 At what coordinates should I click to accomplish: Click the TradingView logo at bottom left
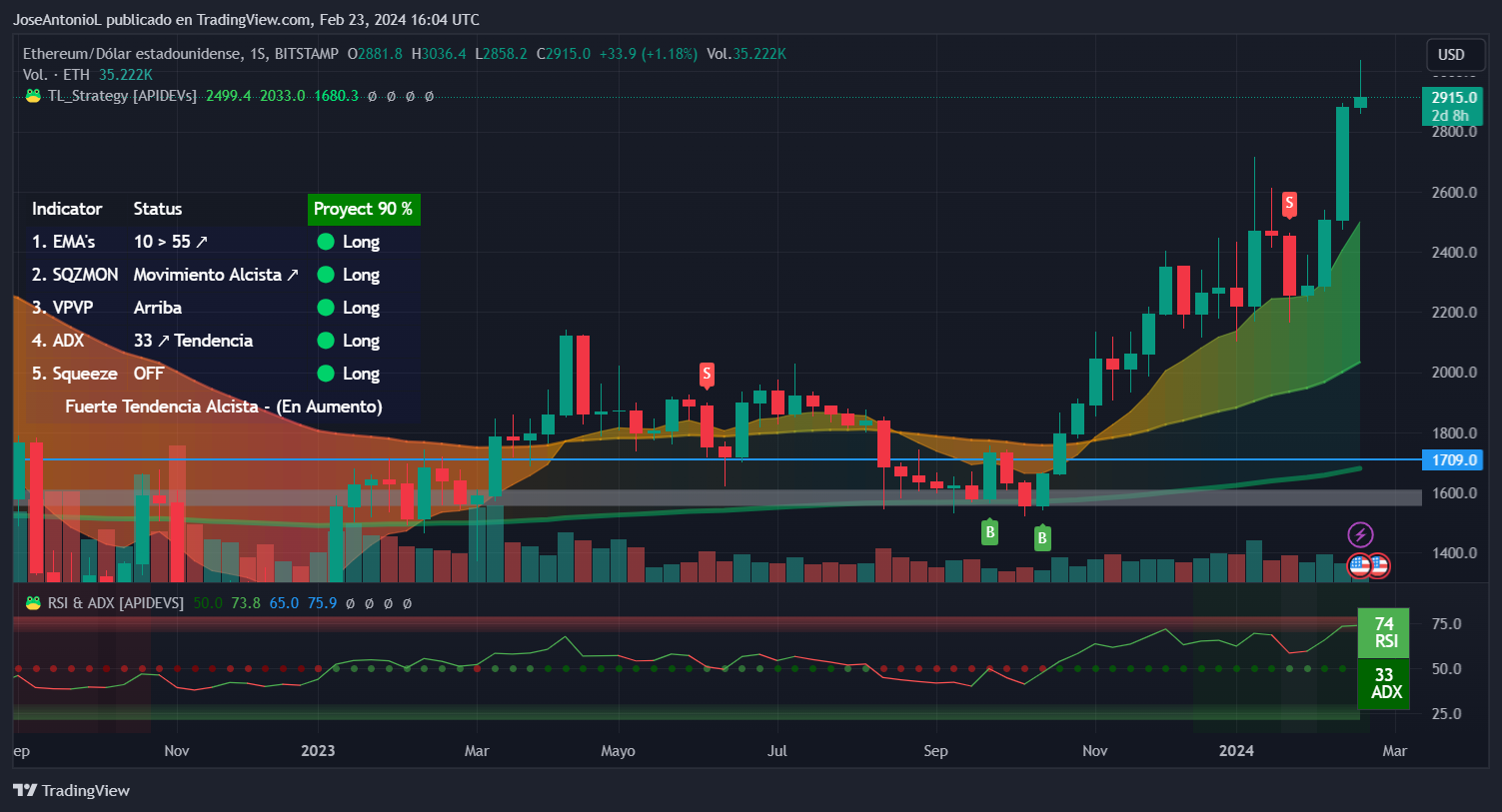pos(70,790)
